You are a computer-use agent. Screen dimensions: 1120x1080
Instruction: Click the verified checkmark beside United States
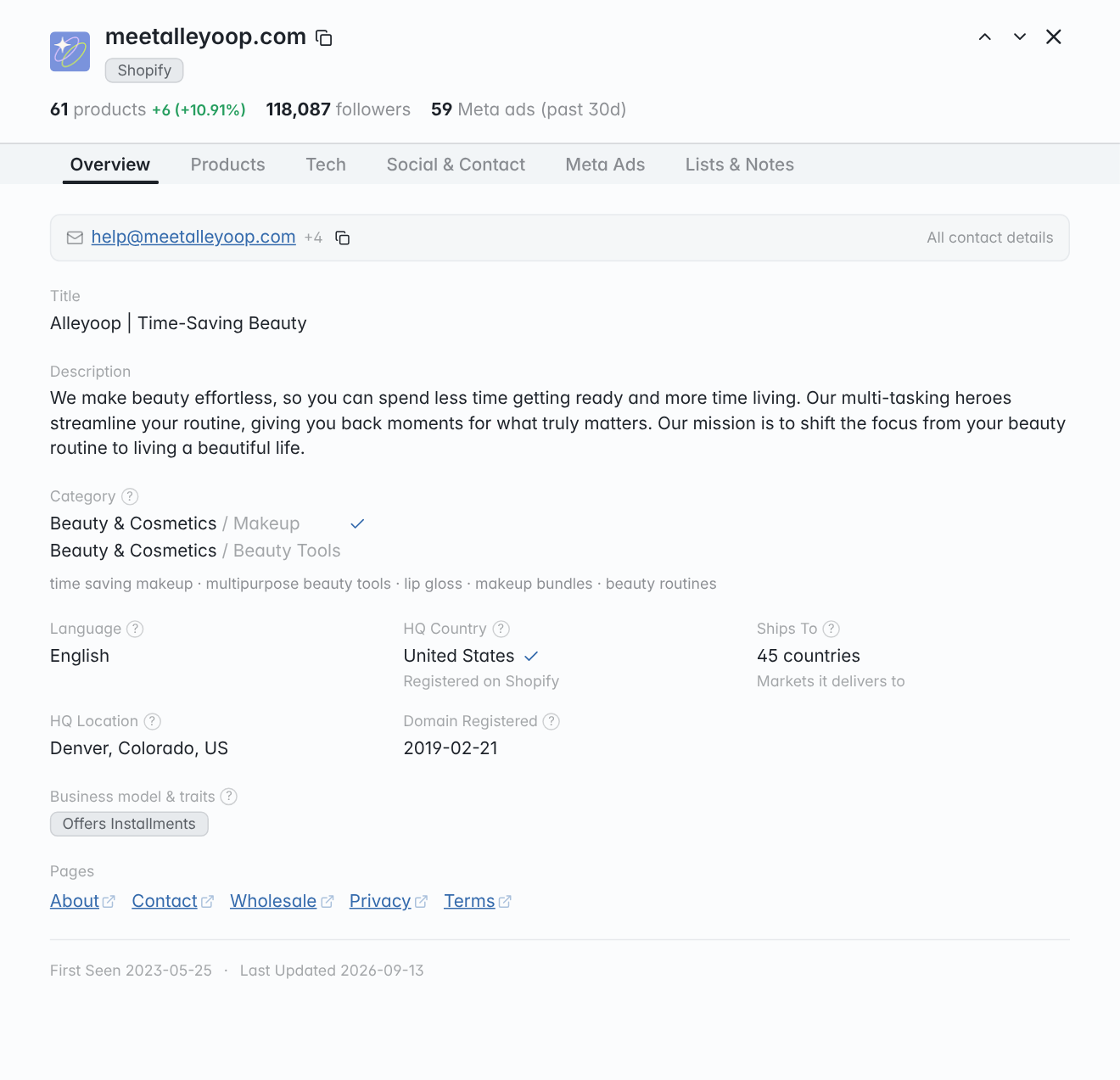click(531, 656)
